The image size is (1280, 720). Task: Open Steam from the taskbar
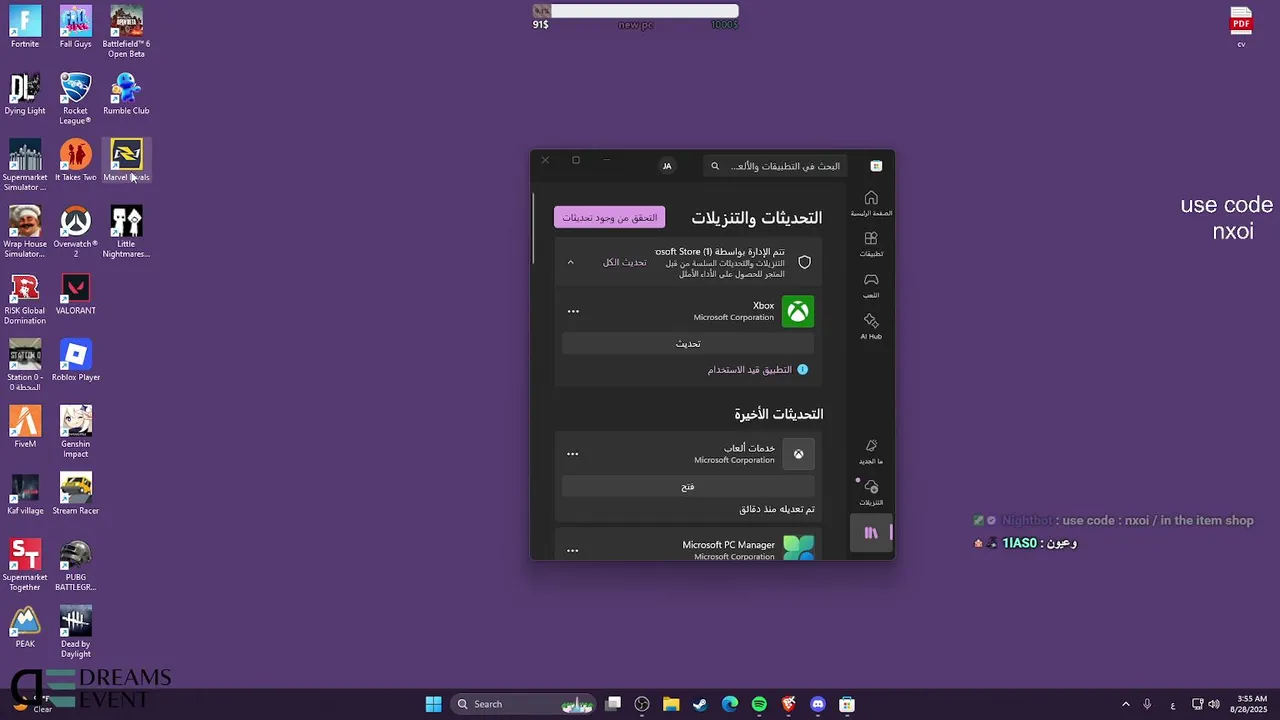[700, 704]
